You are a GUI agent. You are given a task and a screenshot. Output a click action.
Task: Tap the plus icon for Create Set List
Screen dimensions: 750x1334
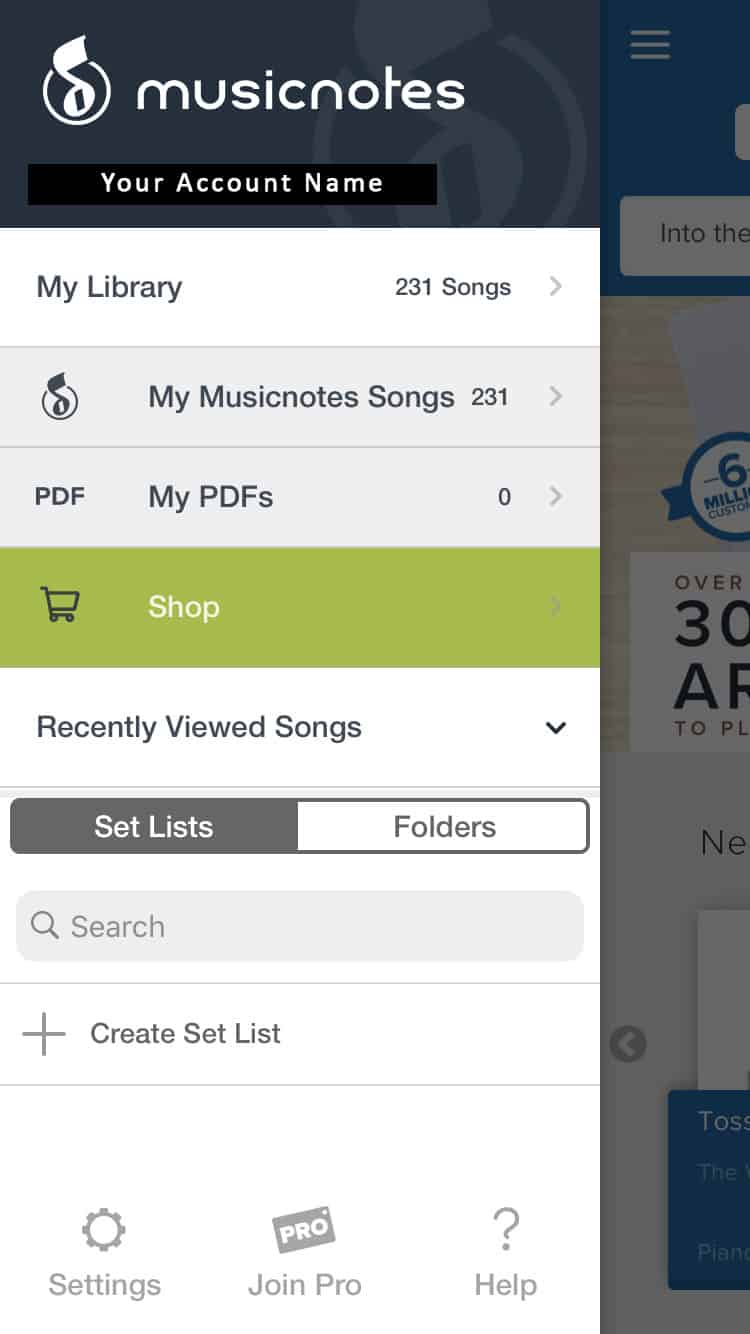pos(44,1034)
